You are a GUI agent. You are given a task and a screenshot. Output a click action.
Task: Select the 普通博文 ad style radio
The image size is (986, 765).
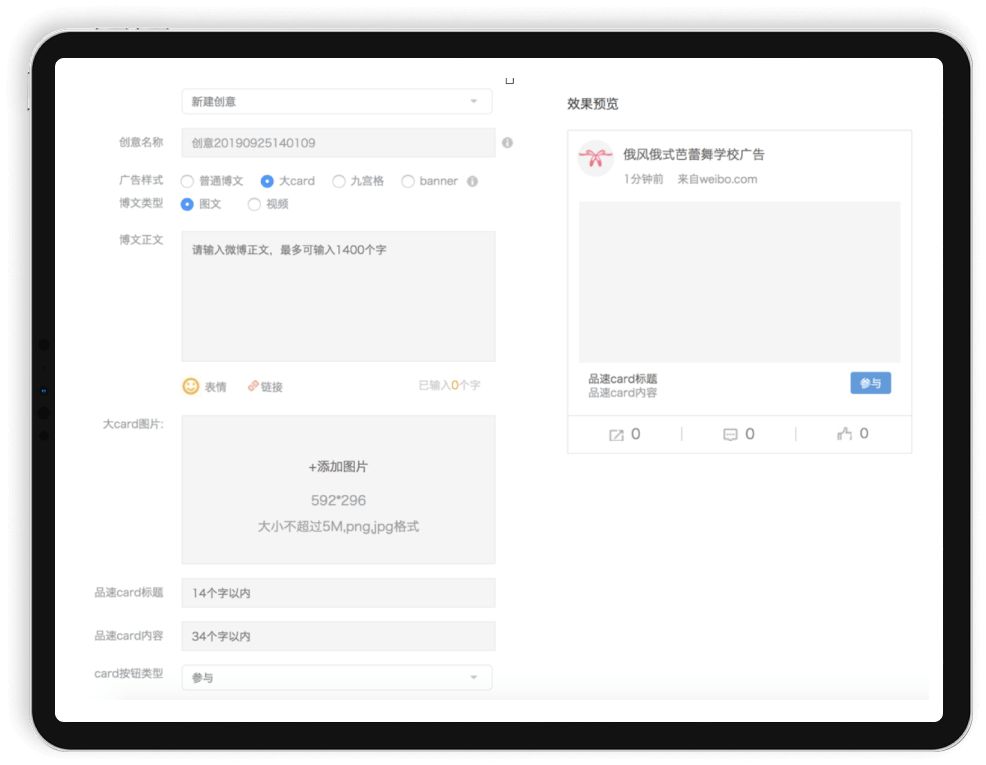click(187, 182)
